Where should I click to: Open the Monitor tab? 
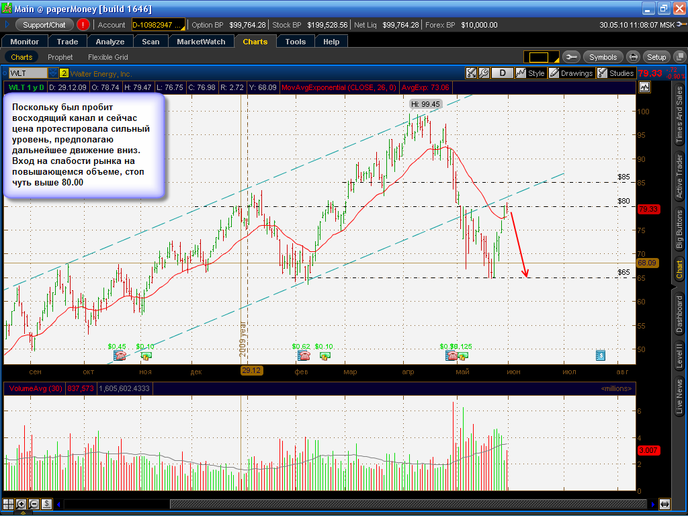[25, 42]
